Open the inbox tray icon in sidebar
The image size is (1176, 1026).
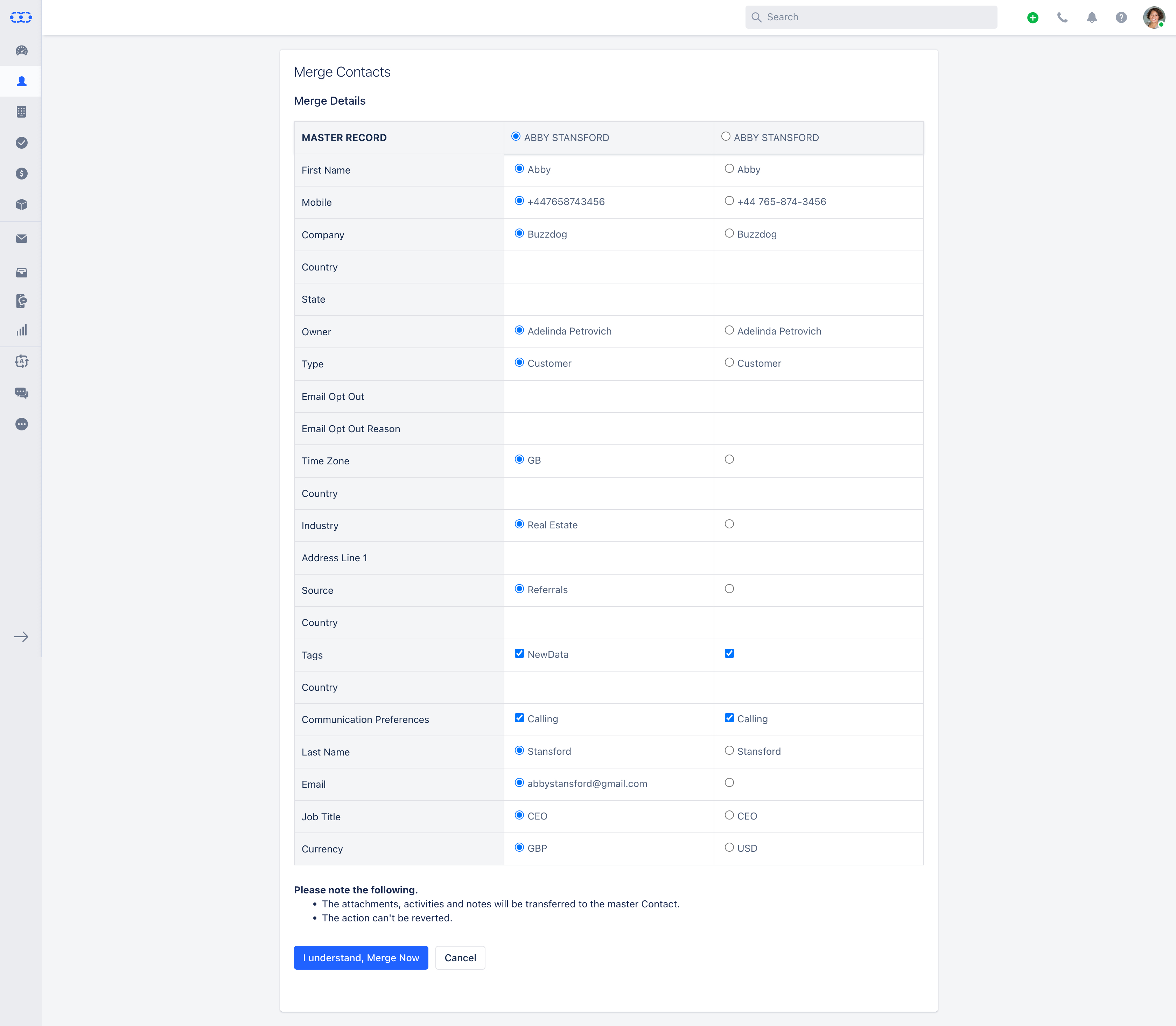coord(21,273)
